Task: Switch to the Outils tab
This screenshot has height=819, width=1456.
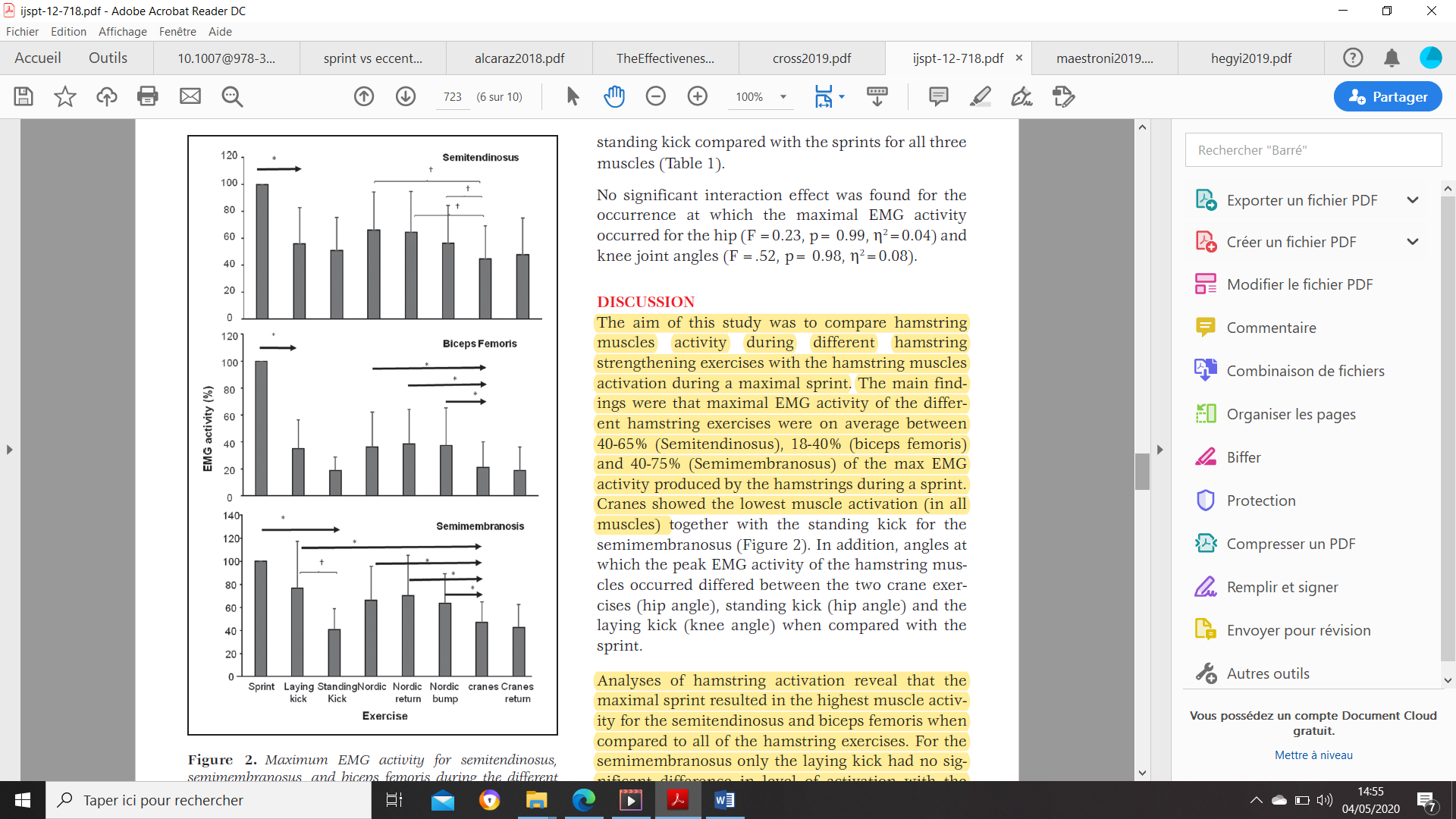Action: [x=108, y=58]
